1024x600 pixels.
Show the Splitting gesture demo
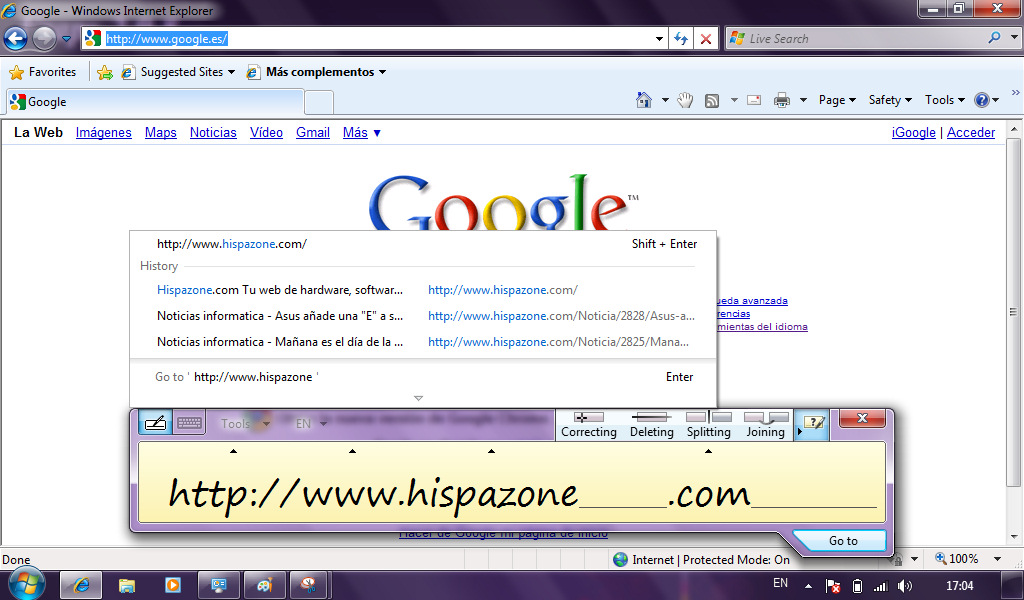pyautogui.click(x=708, y=425)
